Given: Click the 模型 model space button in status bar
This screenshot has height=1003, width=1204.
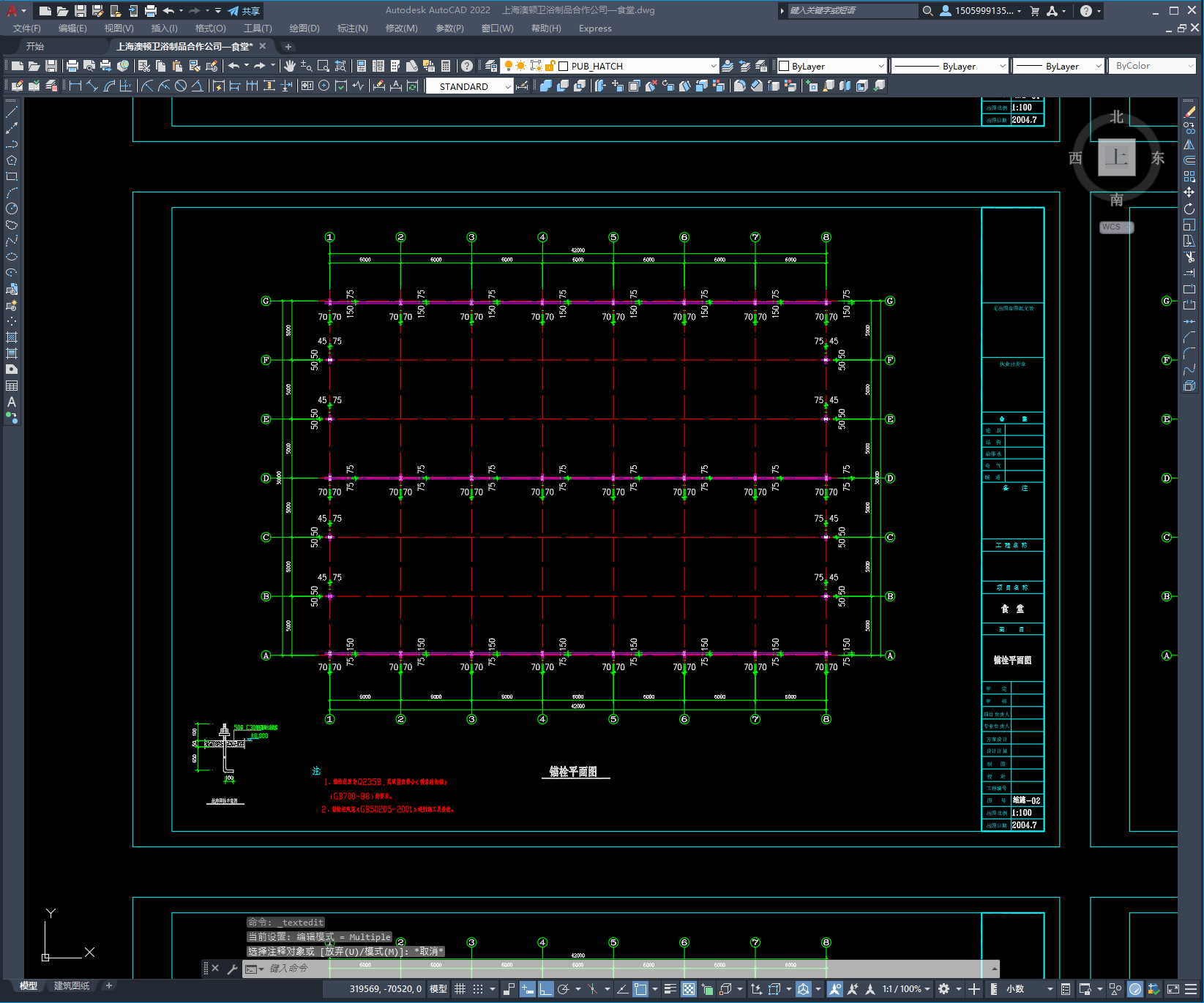Looking at the screenshot, I should point(438,989).
